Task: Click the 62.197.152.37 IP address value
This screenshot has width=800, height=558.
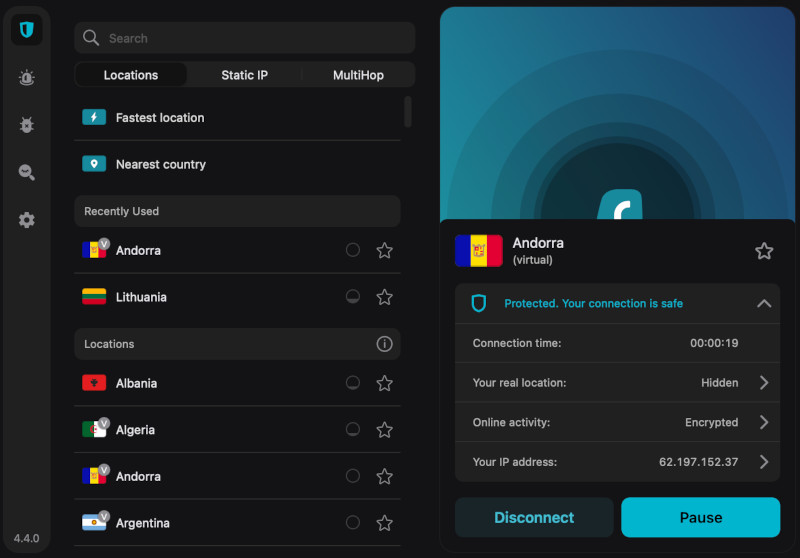Action: [x=698, y=462]
